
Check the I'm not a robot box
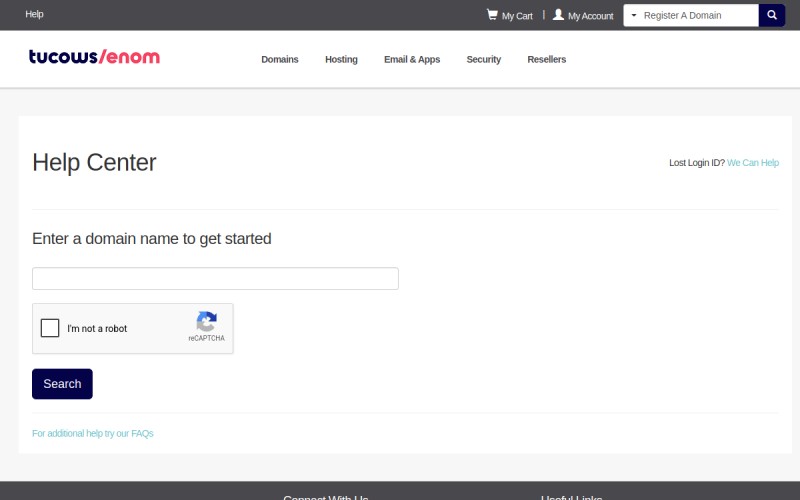point(50,328)
